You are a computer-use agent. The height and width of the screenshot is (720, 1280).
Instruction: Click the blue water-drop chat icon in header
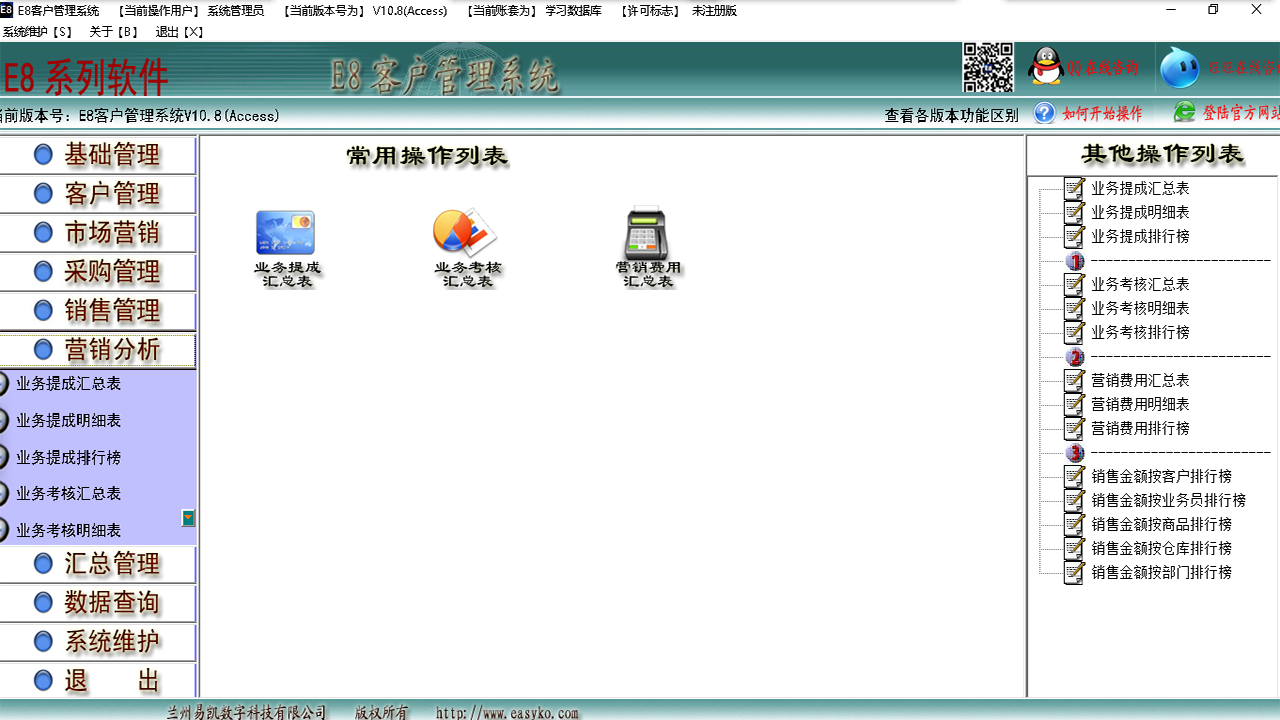click(x=1180, y=67)
